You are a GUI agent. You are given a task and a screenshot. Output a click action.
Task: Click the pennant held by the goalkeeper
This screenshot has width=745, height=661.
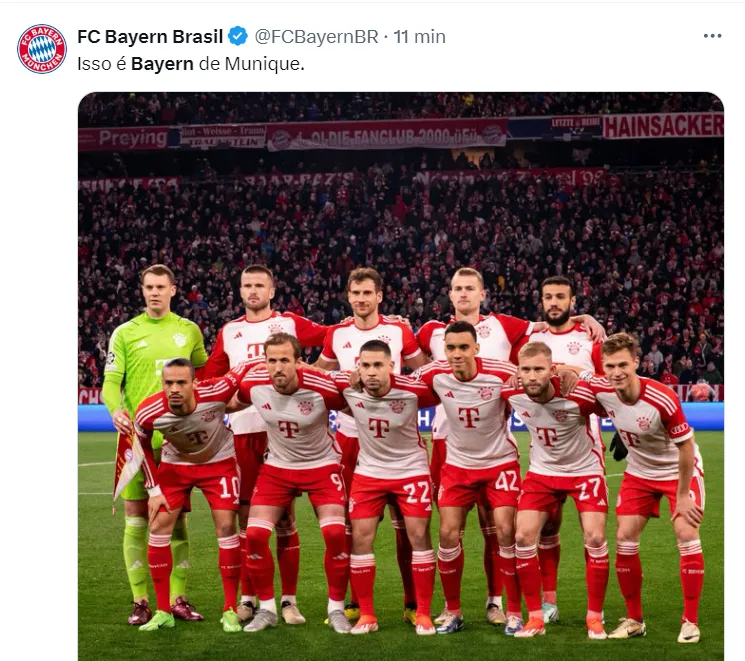[127, 463]
